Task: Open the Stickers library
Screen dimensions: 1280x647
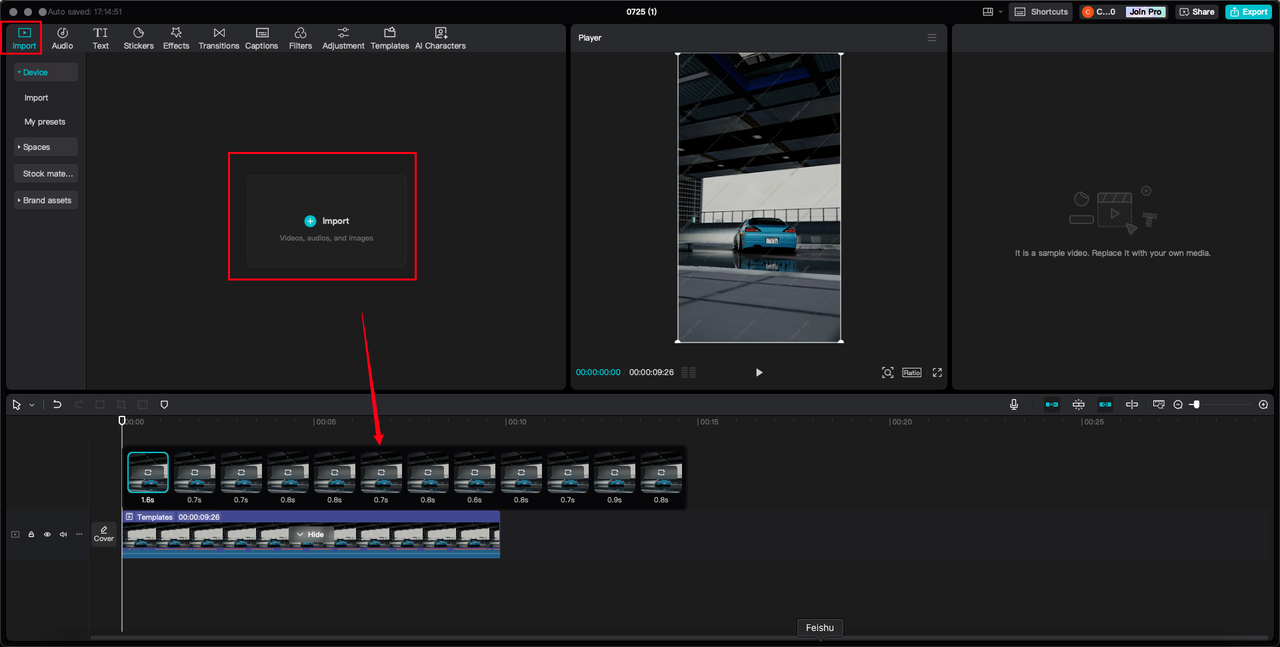Action: tap(138, 38)
